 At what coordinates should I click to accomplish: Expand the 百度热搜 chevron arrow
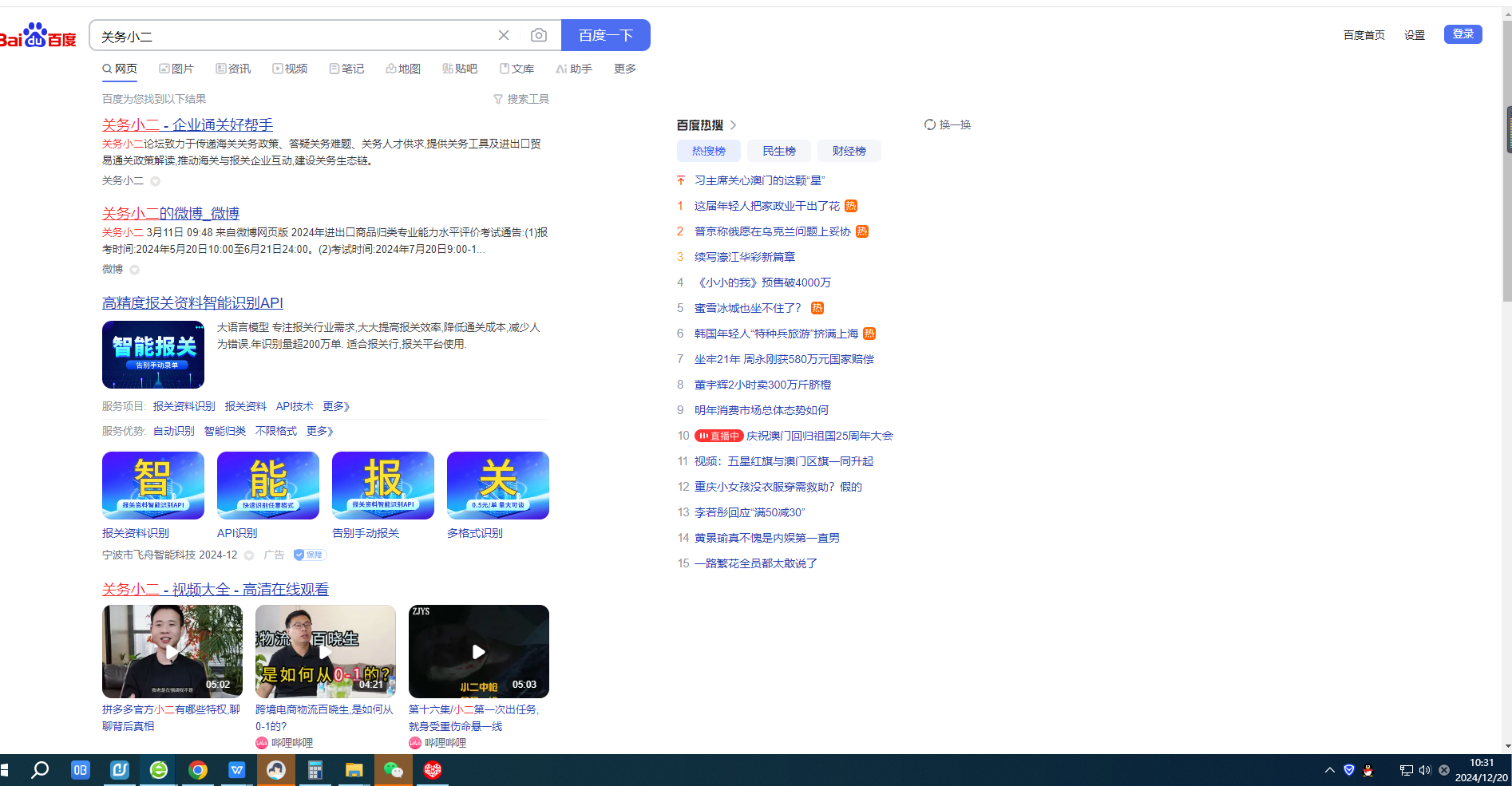coord(734,125)
